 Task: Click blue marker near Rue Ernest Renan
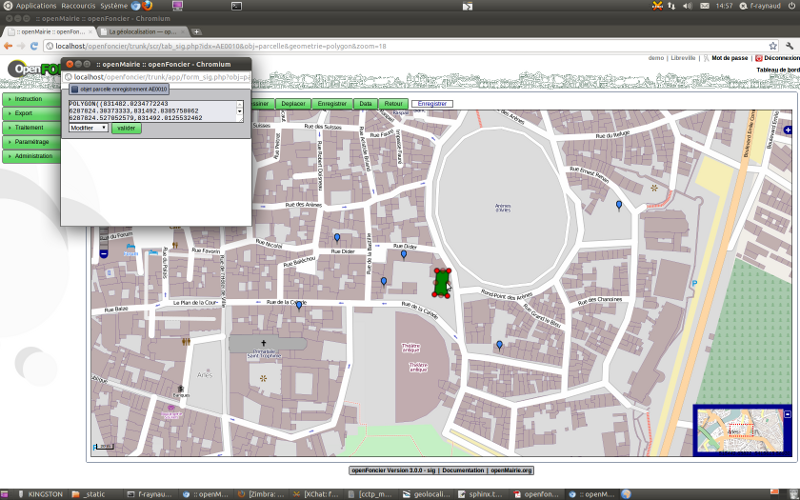click(x=619, y=205)
